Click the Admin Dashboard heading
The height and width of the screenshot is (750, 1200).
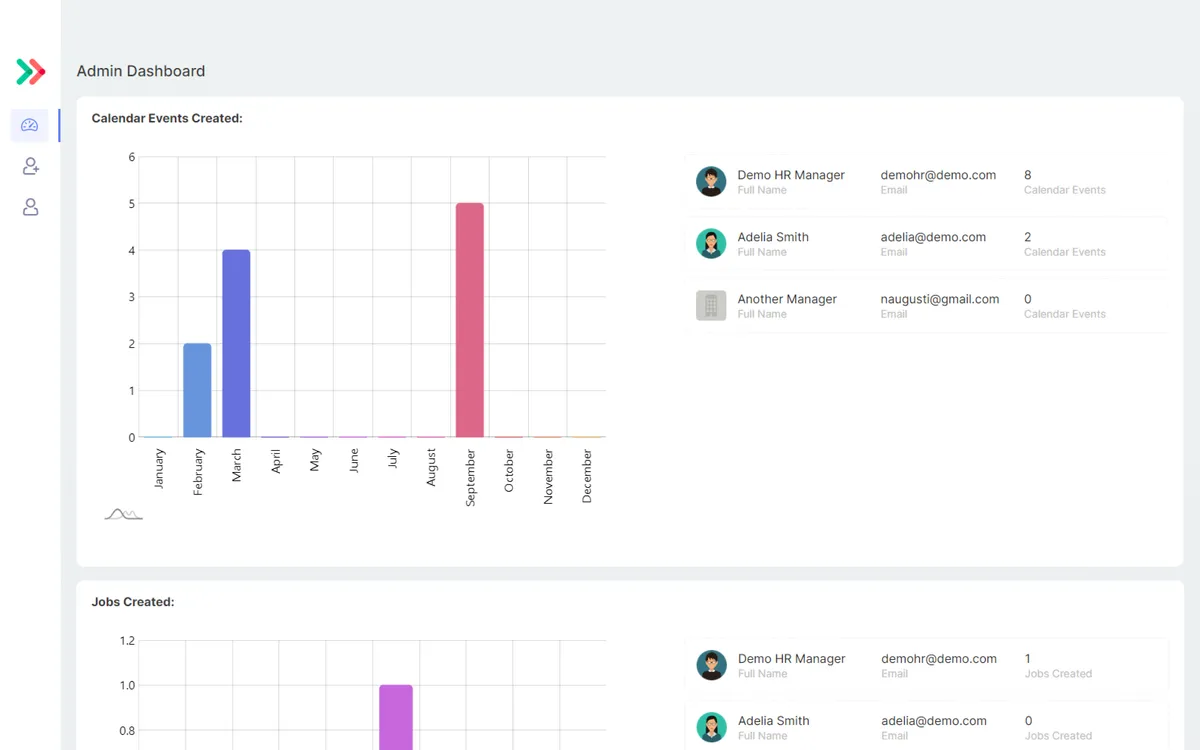click(141, 71)
